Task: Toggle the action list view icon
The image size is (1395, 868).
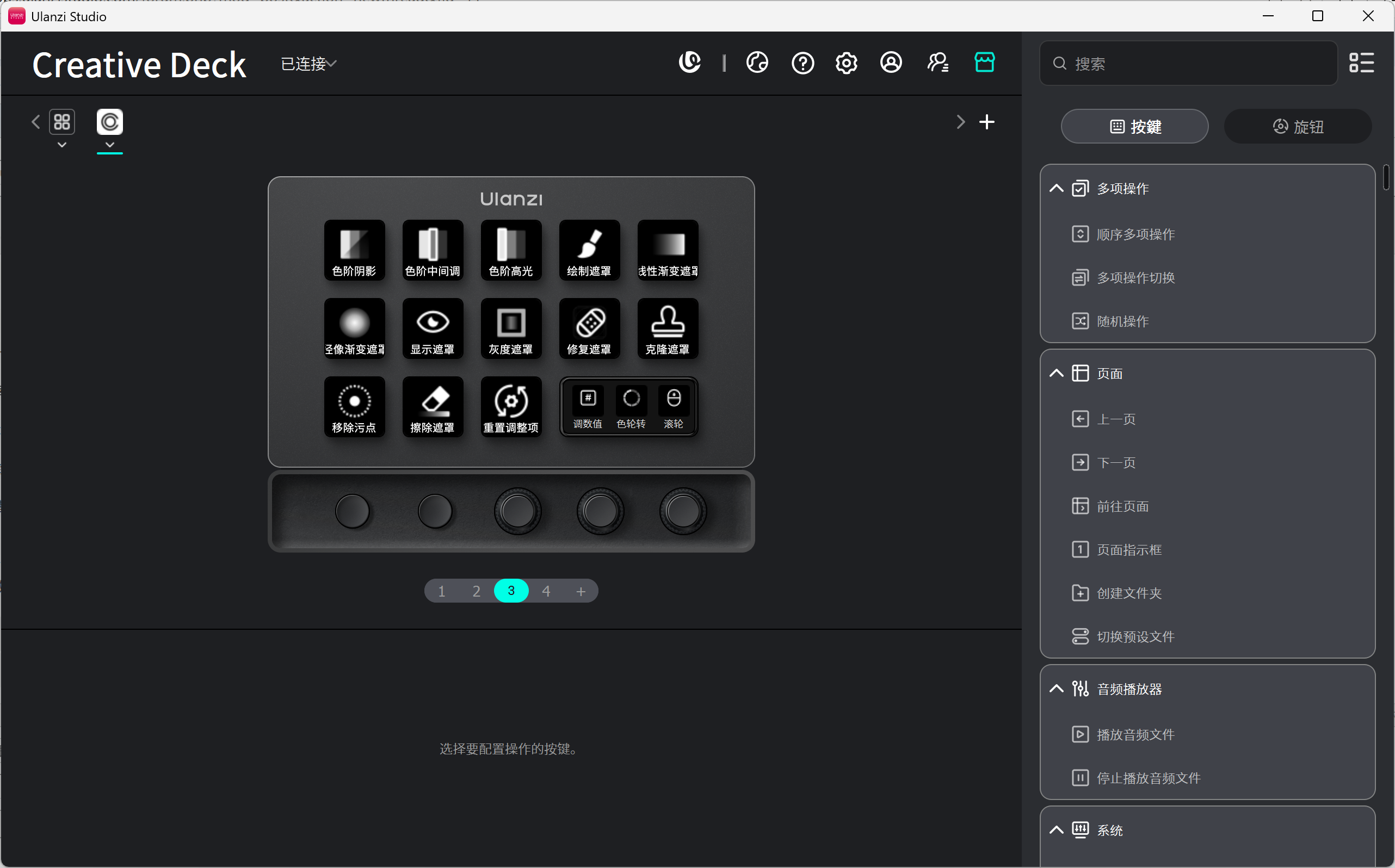Action: (1361, 63)
